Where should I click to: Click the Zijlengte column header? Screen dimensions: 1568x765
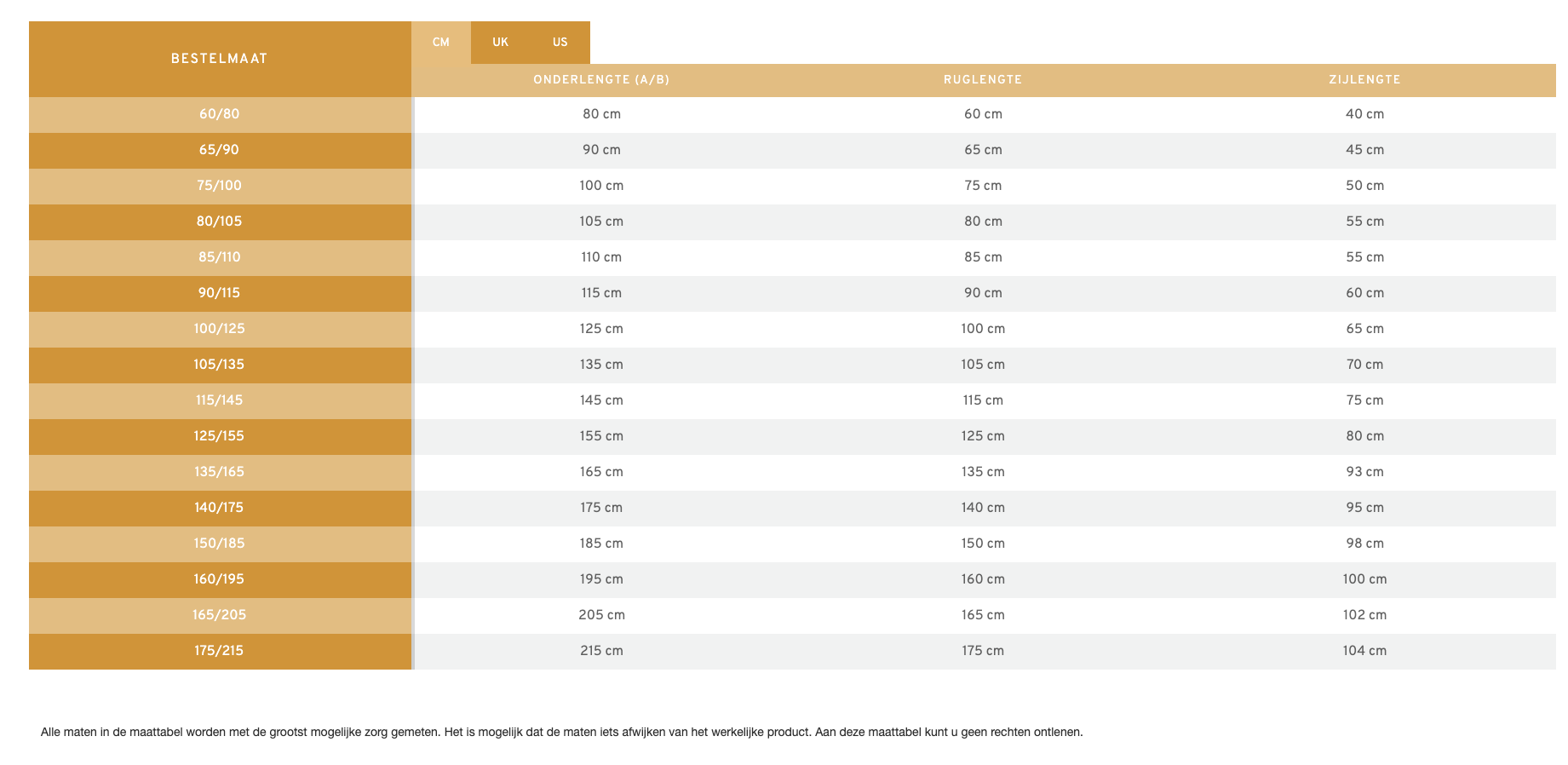1364,80
